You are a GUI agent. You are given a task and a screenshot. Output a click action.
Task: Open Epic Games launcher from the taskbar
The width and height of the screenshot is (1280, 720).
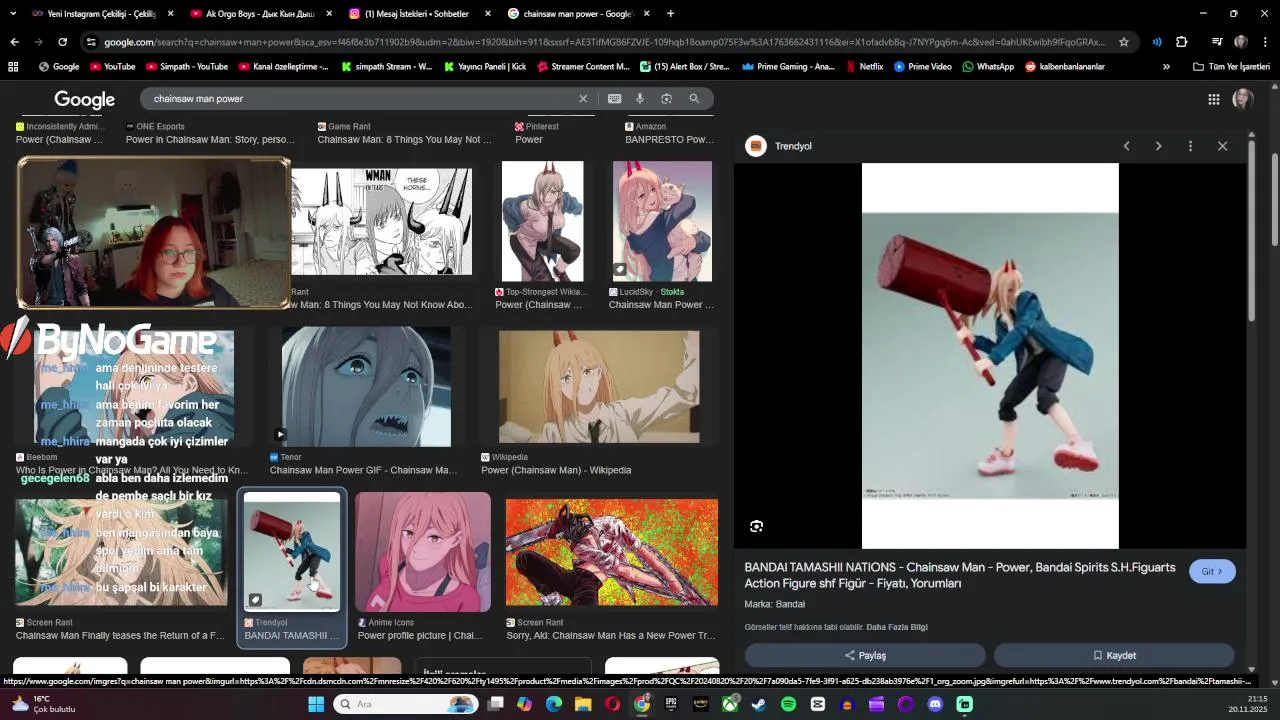(x=671, y=704)
